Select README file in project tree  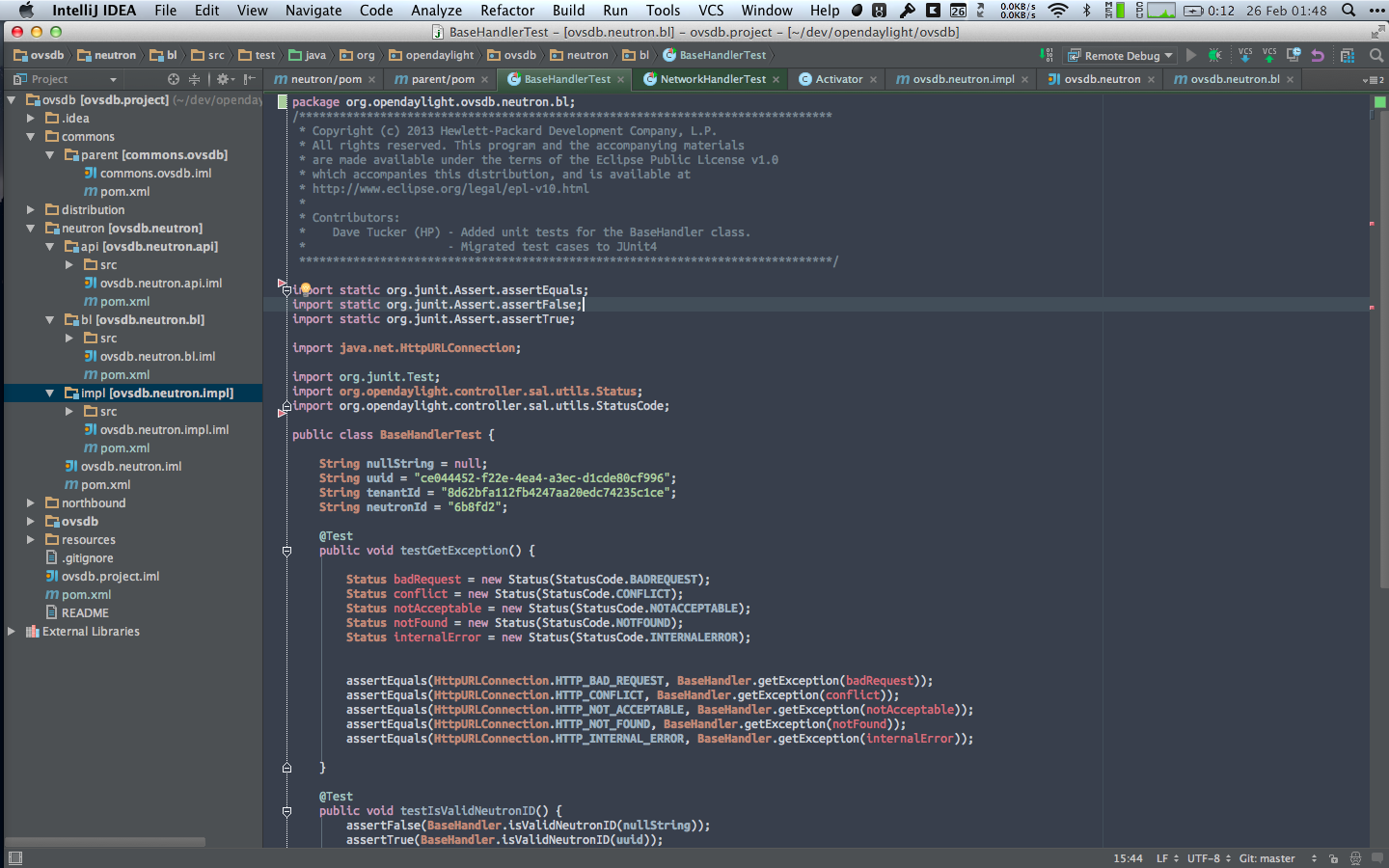[85, 612]
